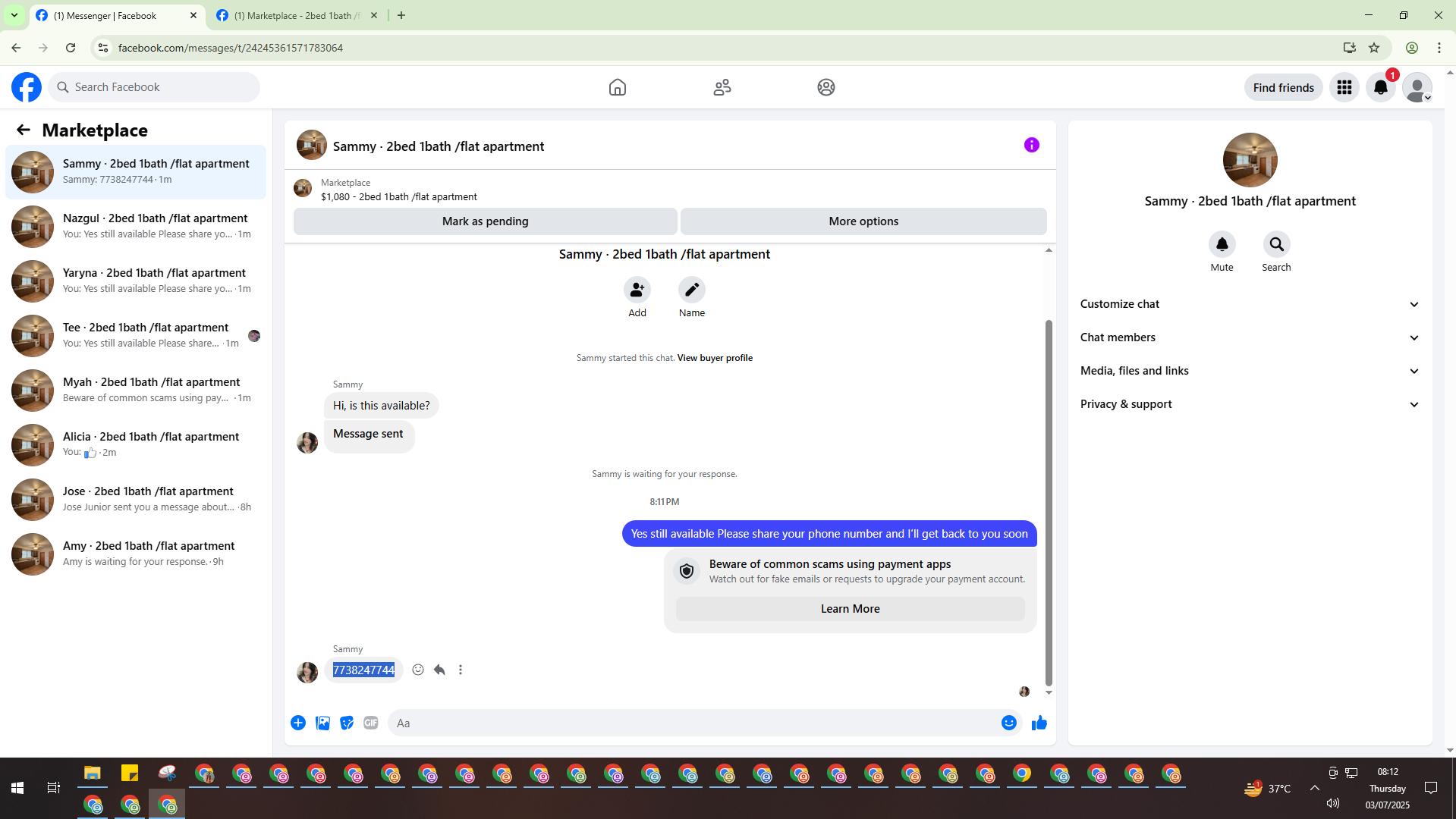Click the Name edit pencil icon
The width and height of the screenshot is (1456, 819).
[692, 290]
